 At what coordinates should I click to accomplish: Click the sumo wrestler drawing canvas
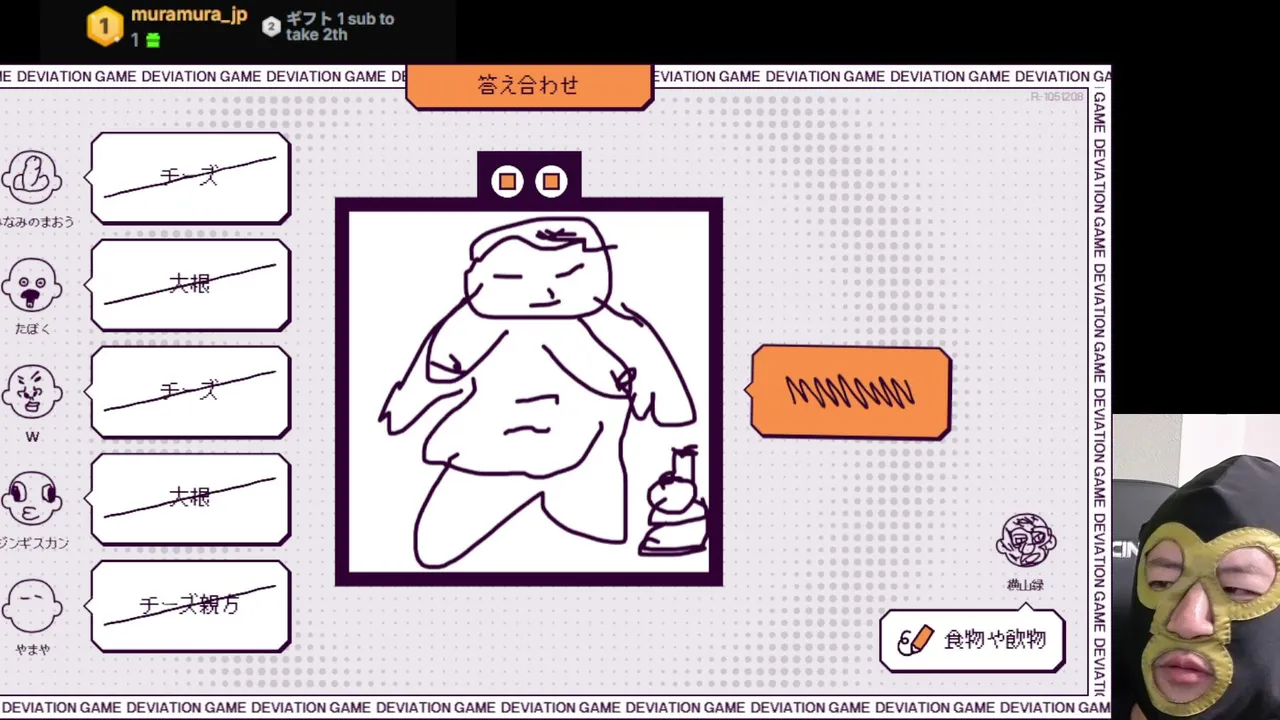point(529,391)
